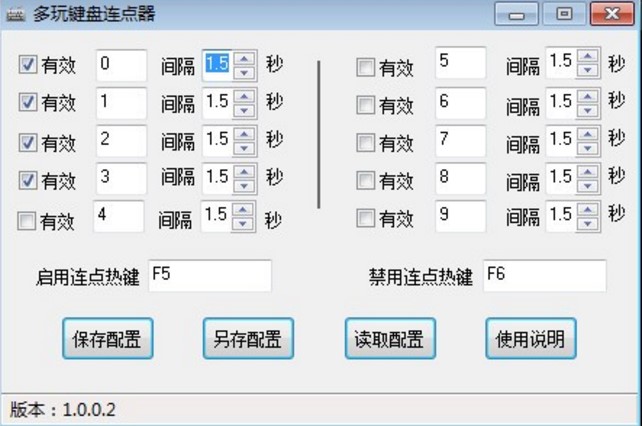Click the 禁用连点热键 field showing F6
This screenshot has width=642, height=426.
coord(545,276)
